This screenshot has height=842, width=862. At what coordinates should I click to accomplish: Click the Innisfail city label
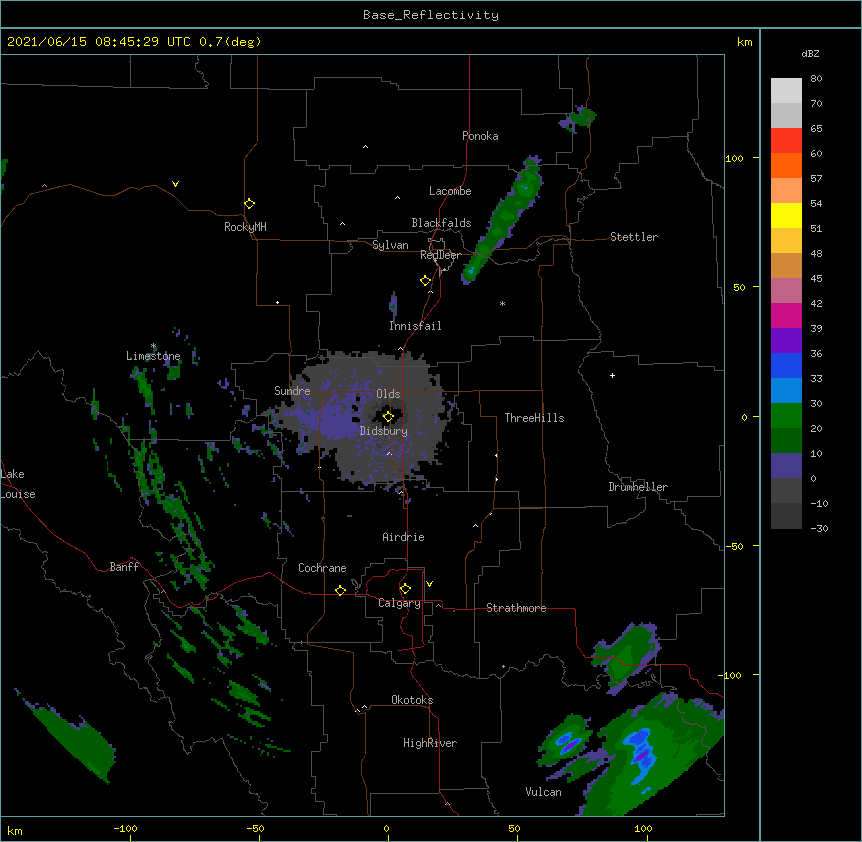(415, 326)
